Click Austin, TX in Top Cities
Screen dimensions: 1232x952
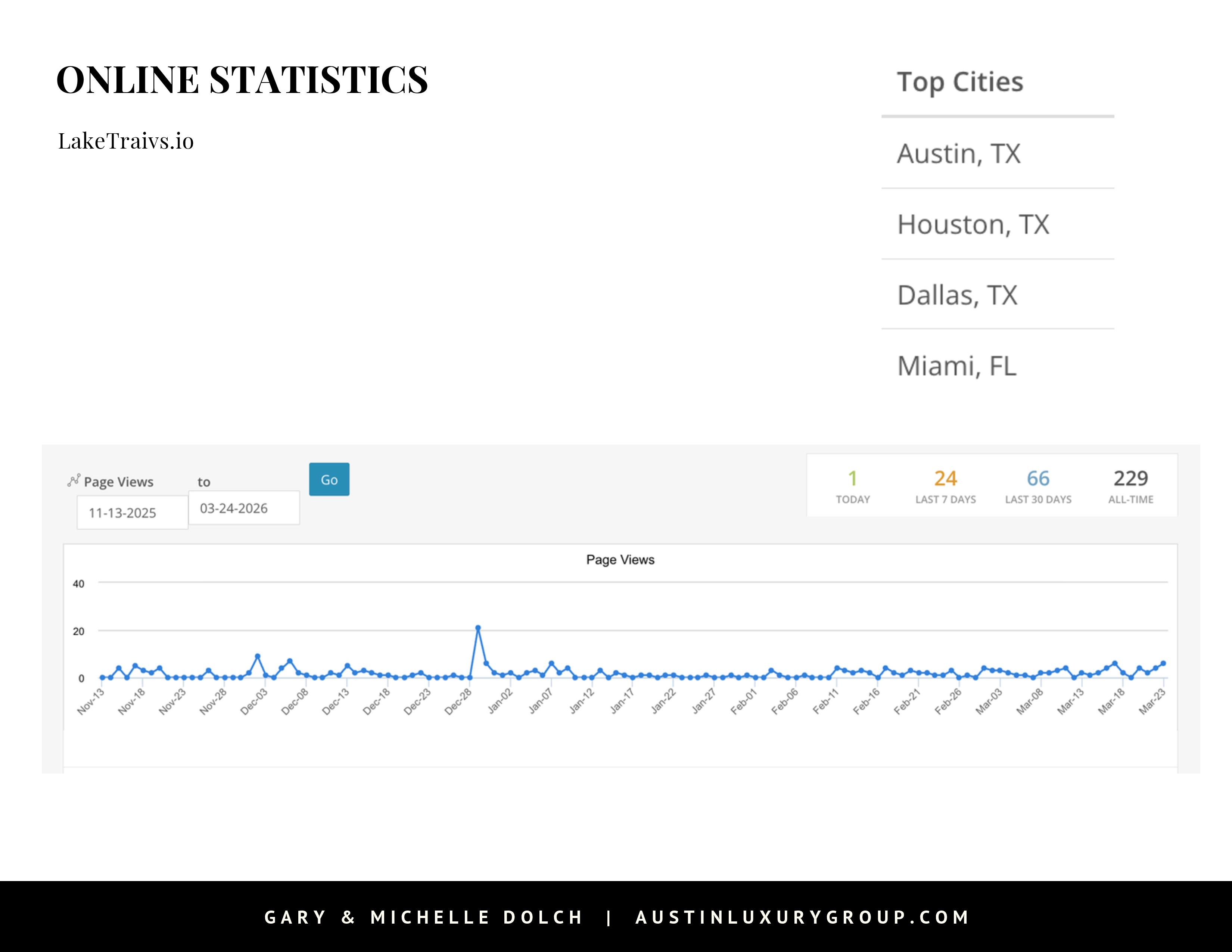(x=958, y=154)
